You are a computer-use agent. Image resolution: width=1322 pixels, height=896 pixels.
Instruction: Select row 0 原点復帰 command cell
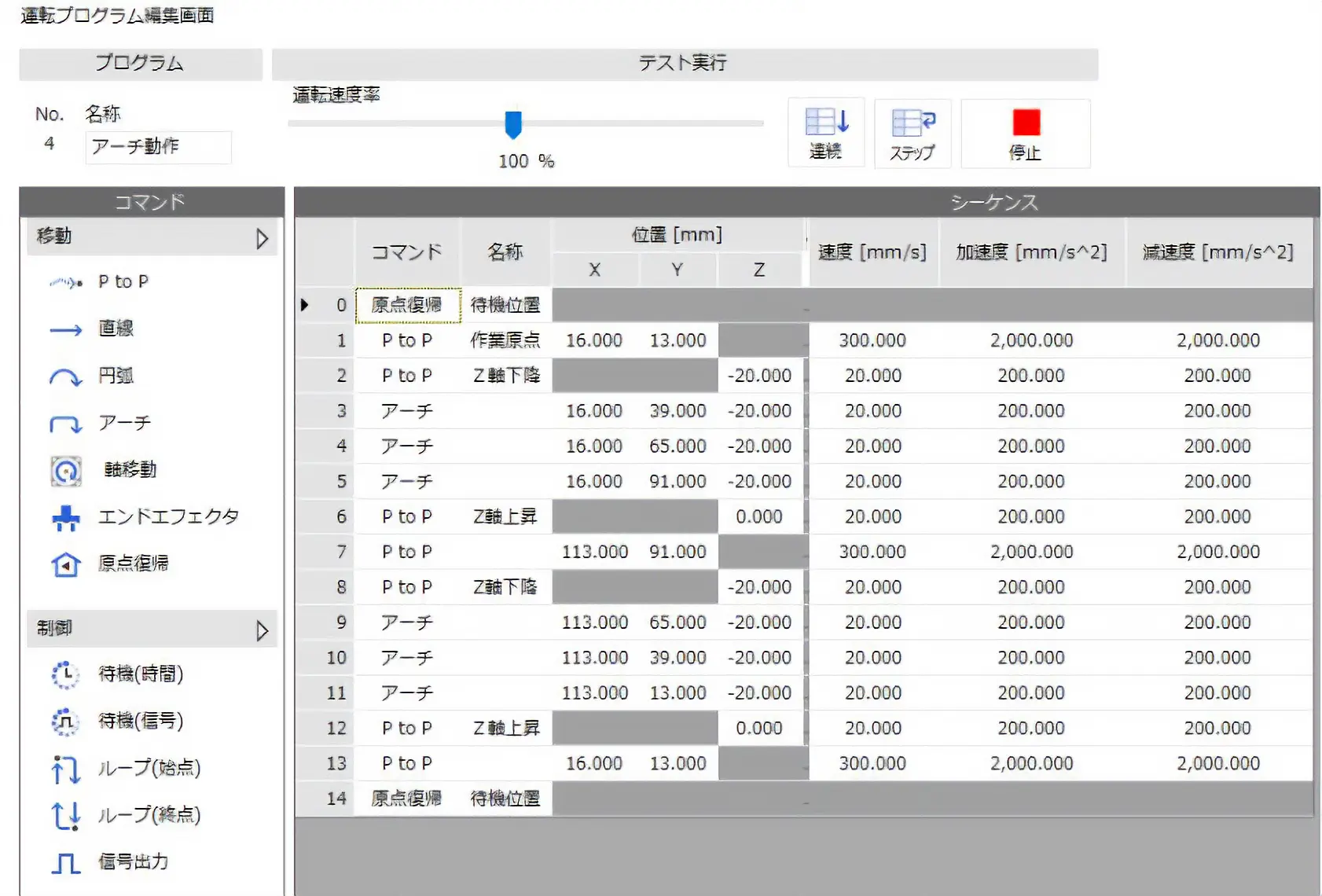tap(408, 305)
